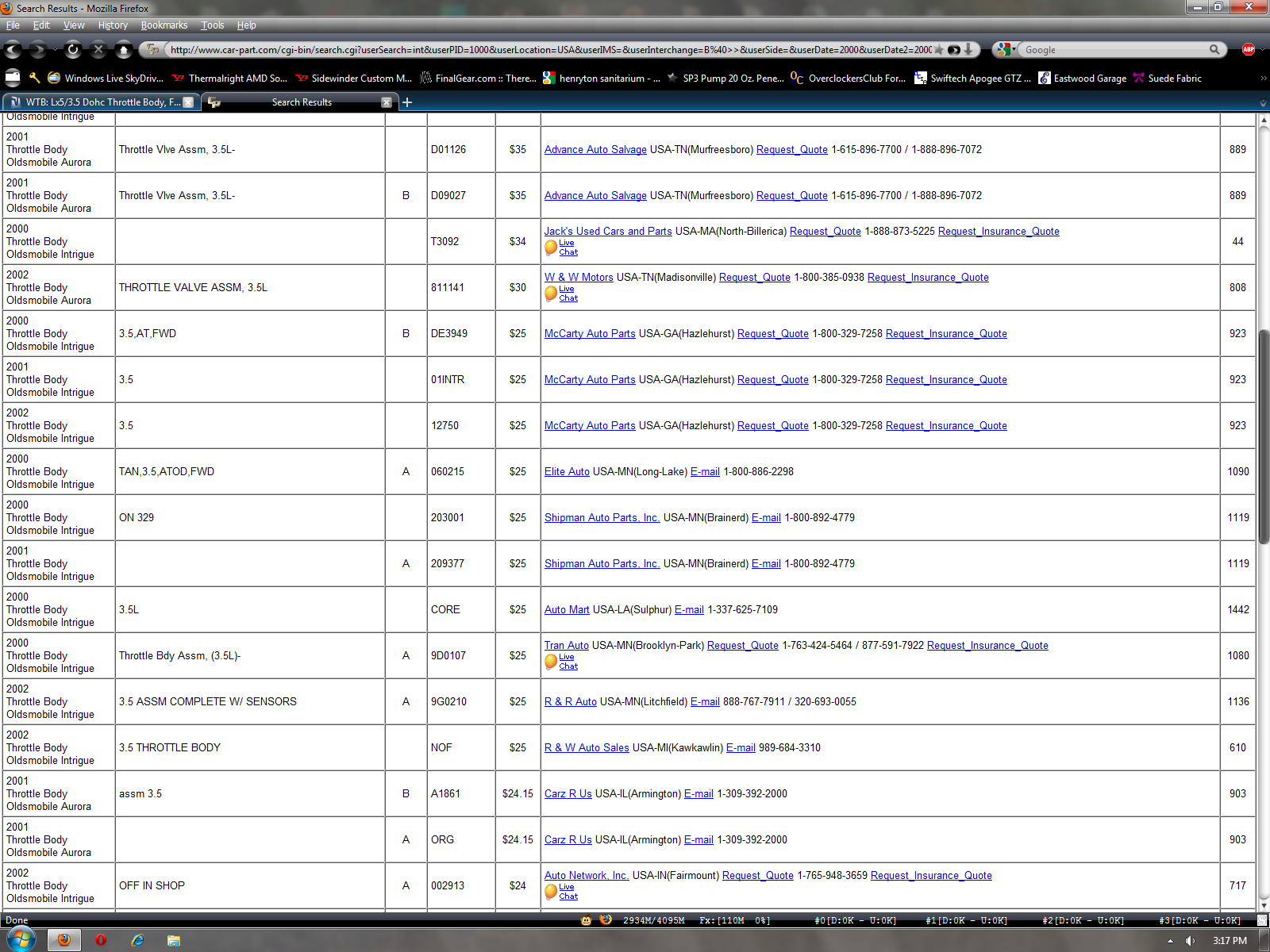Open the Adblock Plus dropdown arrow

[x=1263, y=49]
